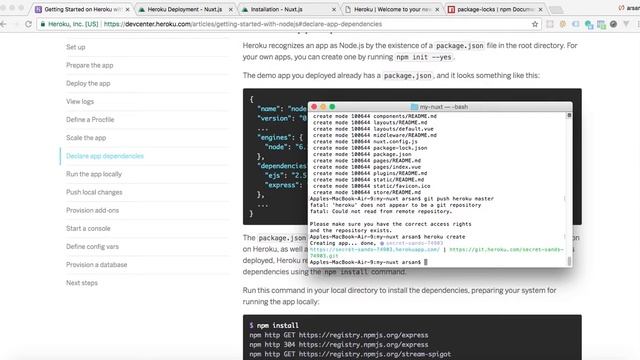Switch to Heroku Welcome tab
Viewport: 640px width, 360px height.
point(391,9)
